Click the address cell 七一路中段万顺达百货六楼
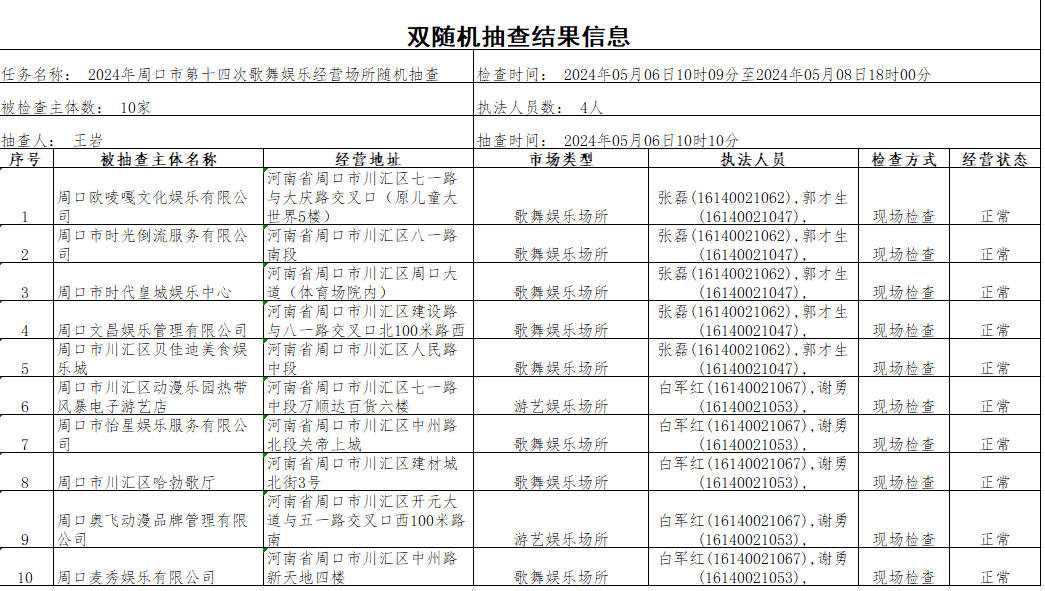This screenshot has height=591, width=1045. (x=369, y=396)
